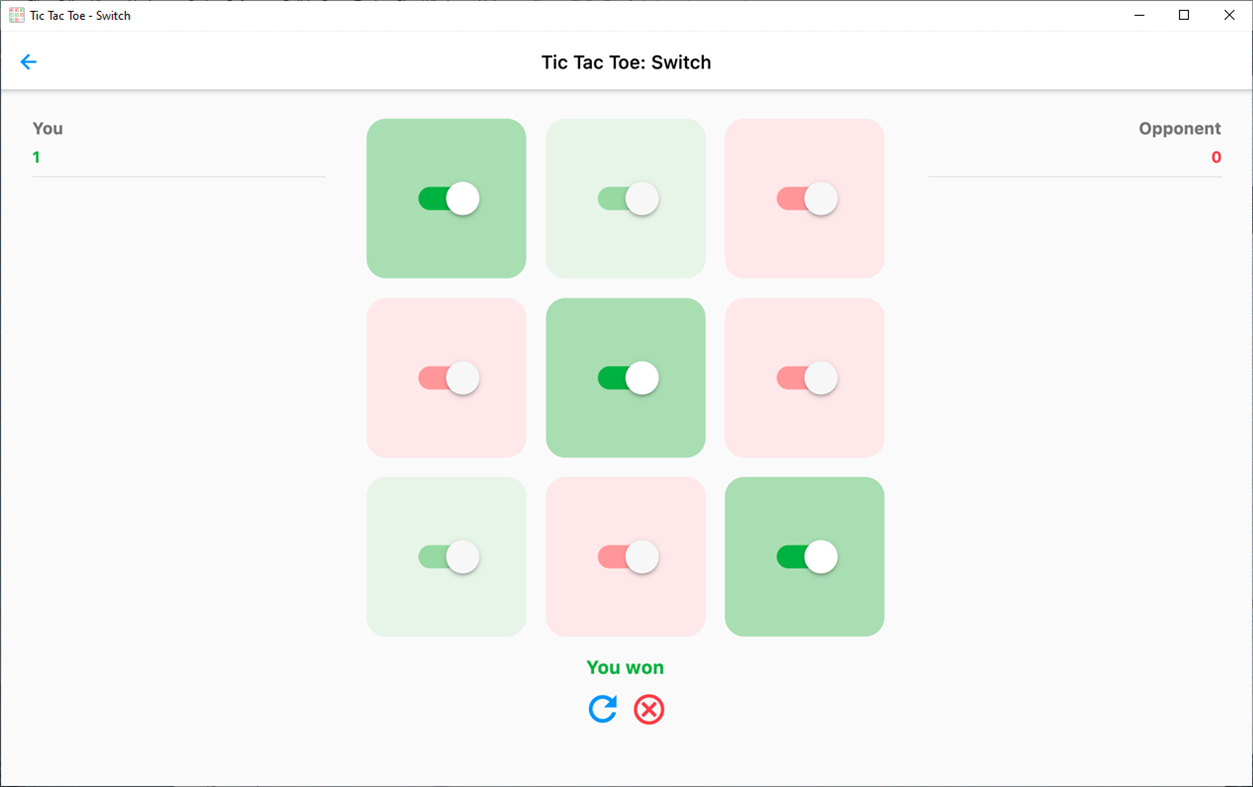Click the red exit game icon
The image size is (1253, 787).
pyautogui.click(x=648, y=709)
